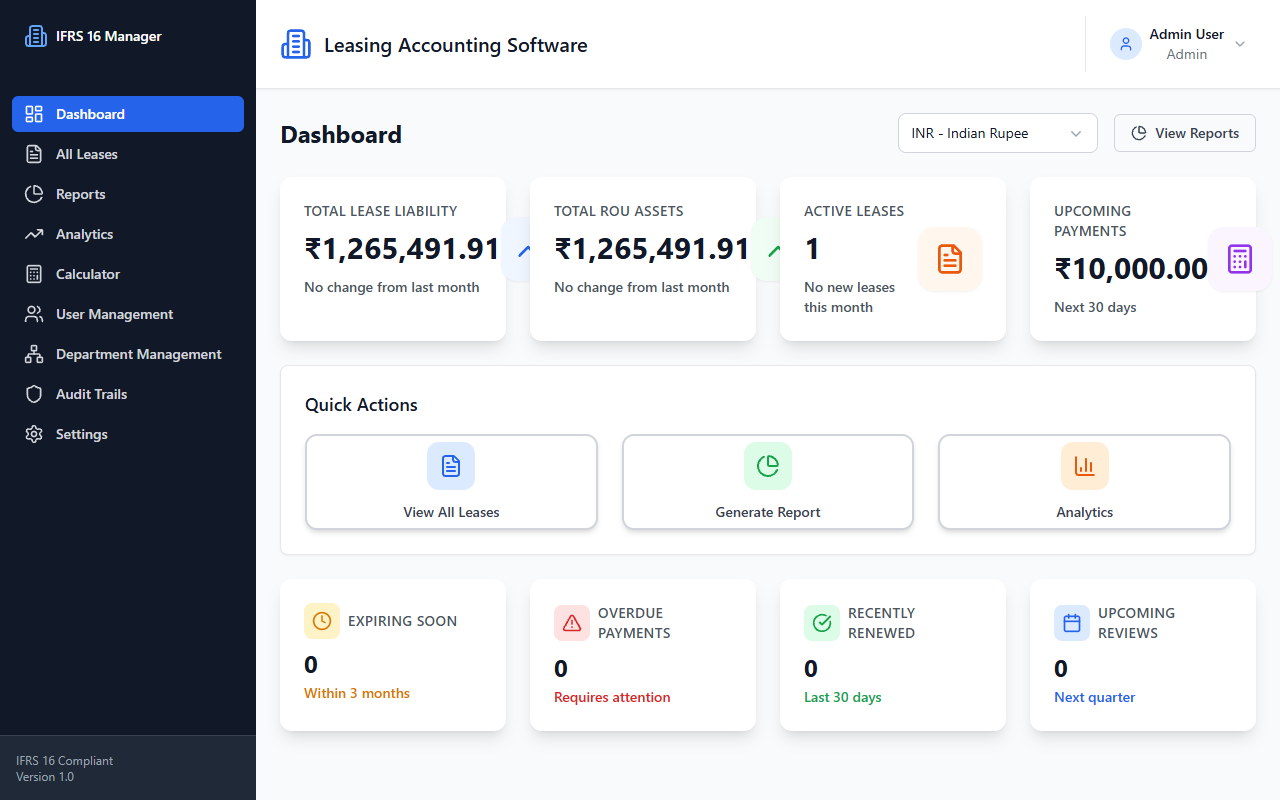Click the clock icon beside Expiring Soon
This screenshot has width=1280, height=800.
(x=322, y=621)
